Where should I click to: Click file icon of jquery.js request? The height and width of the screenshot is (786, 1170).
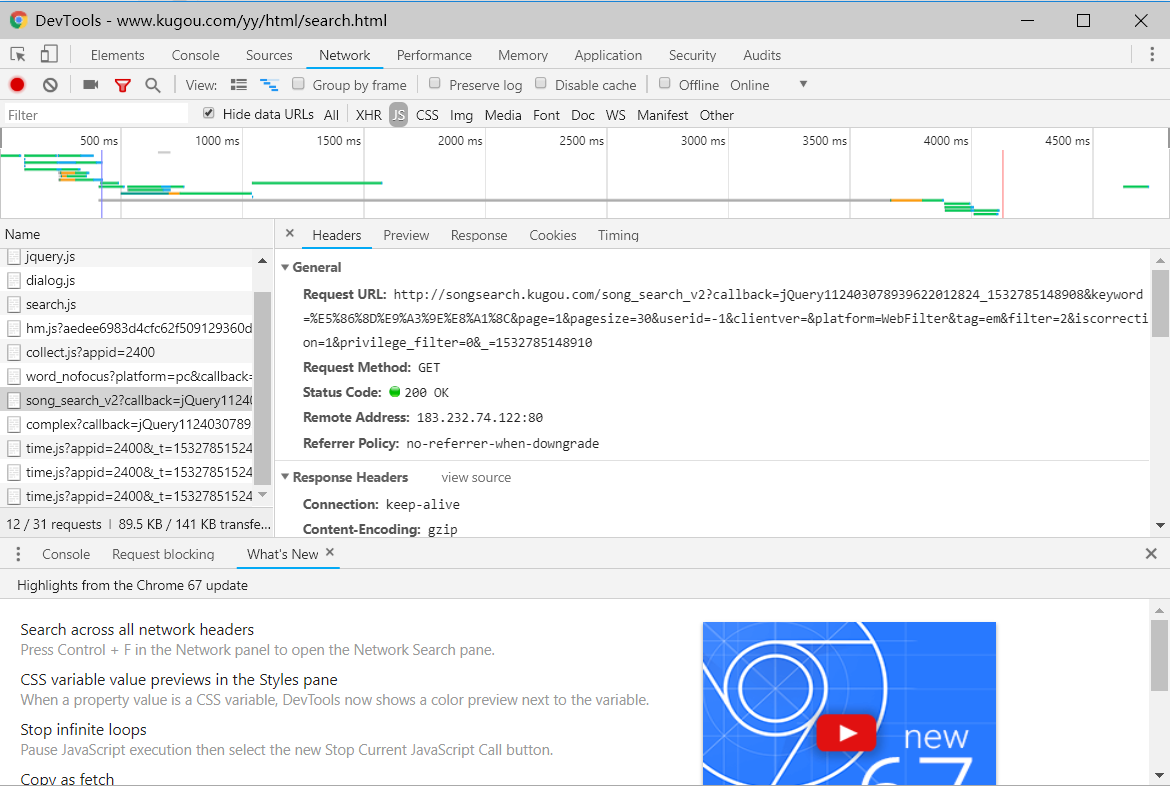pos(13,257)
